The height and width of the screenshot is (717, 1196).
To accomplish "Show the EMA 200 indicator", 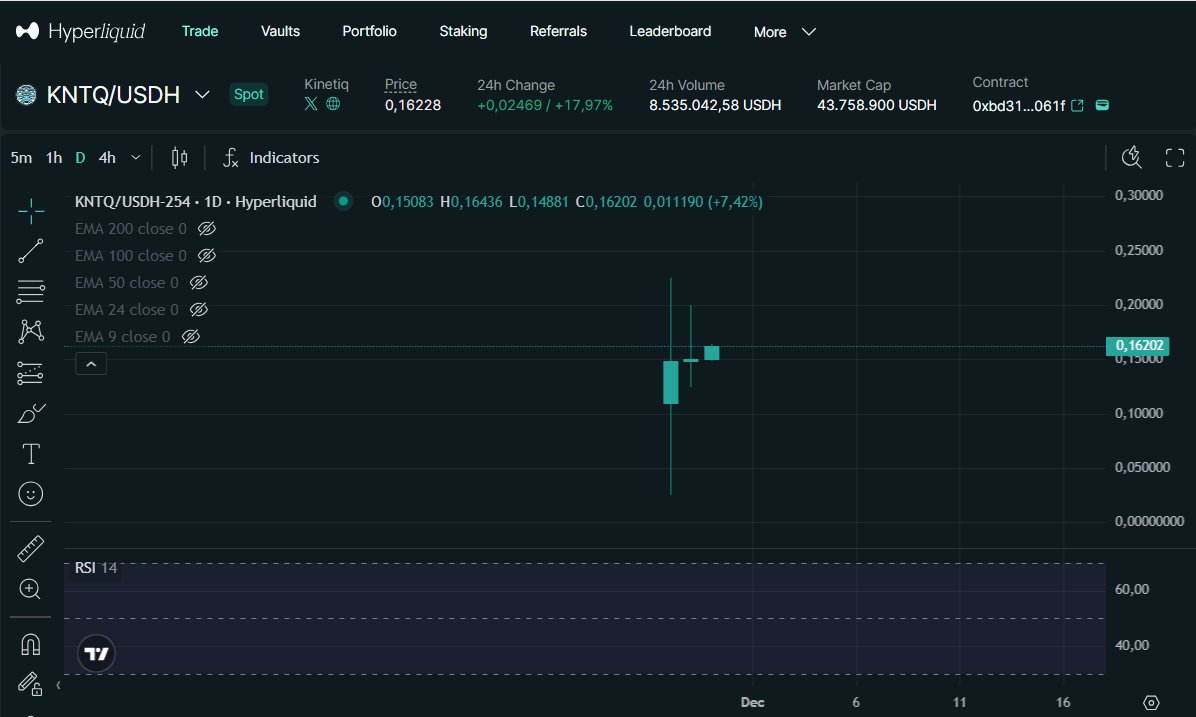I will pos(207,229).
